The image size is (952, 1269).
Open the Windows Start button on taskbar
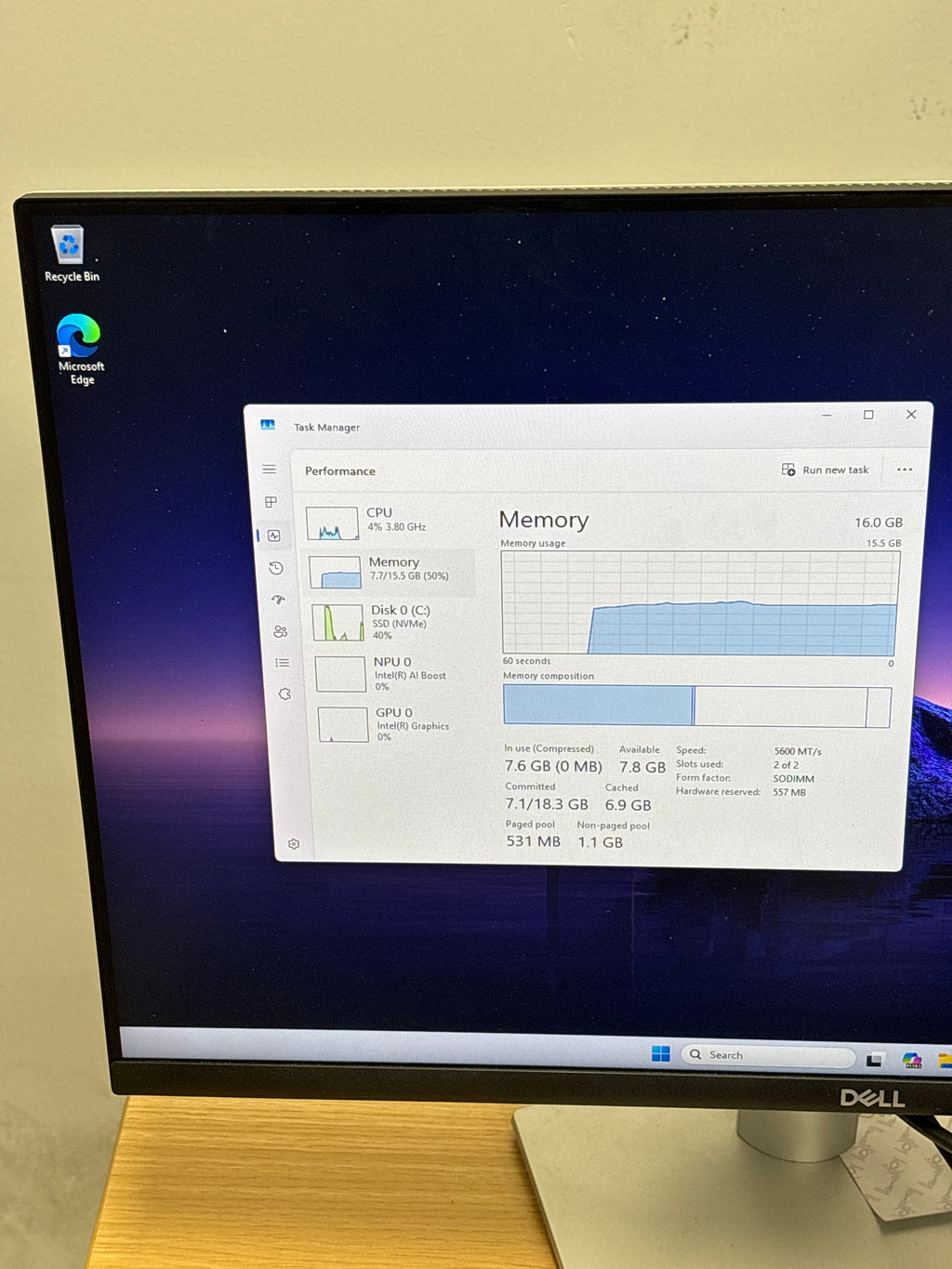pyautogui.click(x=661, y=1053)
